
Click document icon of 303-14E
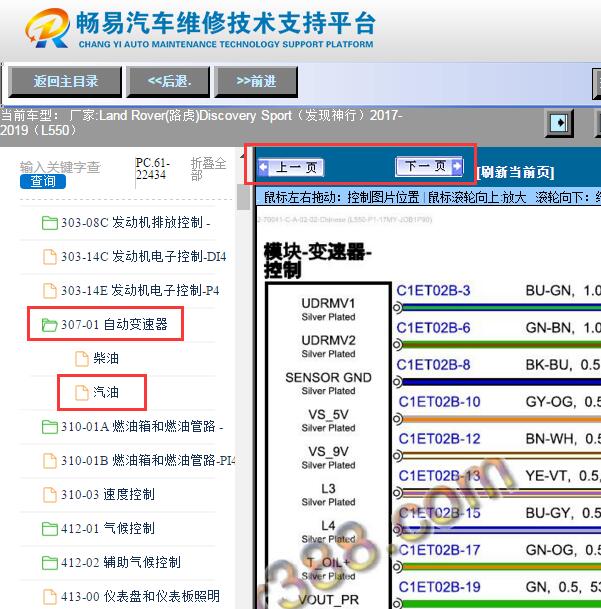pos(49,291)
